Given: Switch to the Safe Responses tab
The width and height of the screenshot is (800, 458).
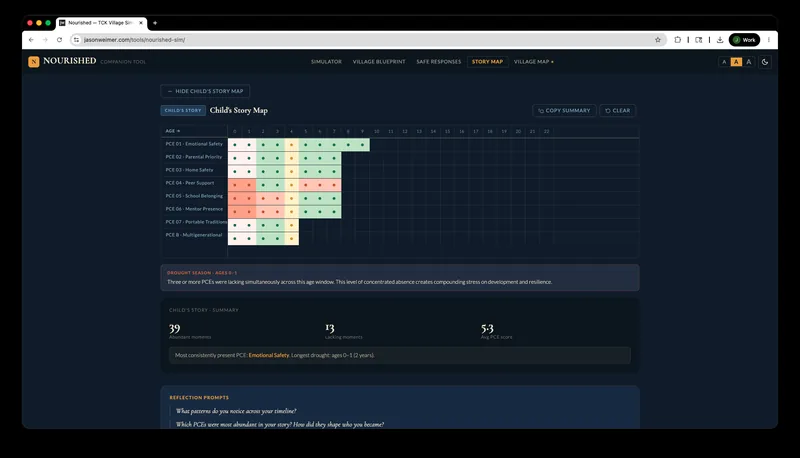Looking at the screenshot, I should 439,62.
